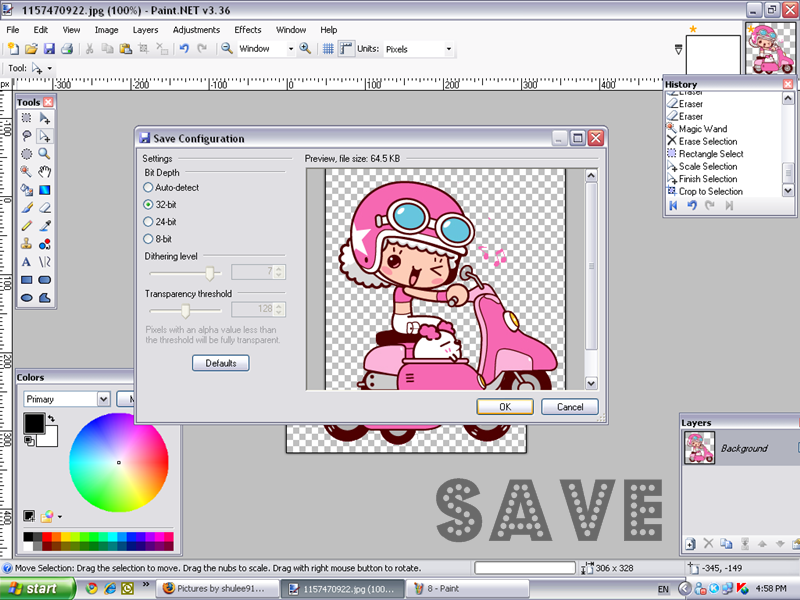Image resolution: width=800 pixels, height=600 pixels.
Task: Select the Magic Wand tool
Action: (x=27, y=172)
